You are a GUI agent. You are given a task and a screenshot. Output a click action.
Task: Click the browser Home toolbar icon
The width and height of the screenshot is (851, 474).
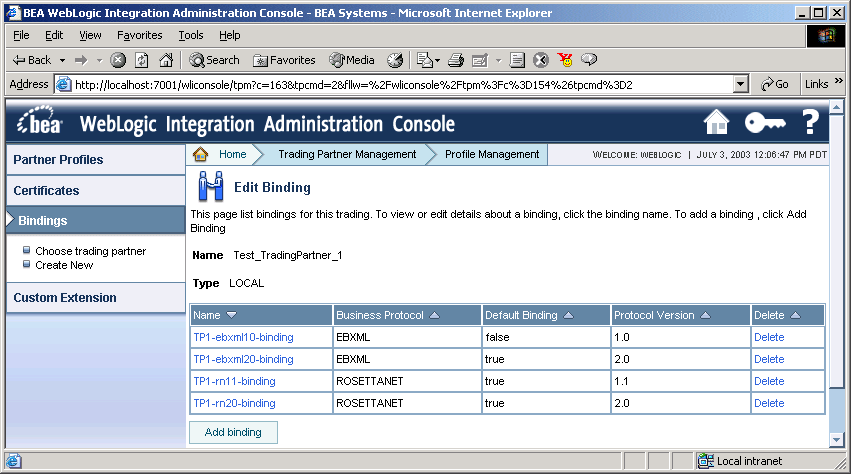pos(166,60)
